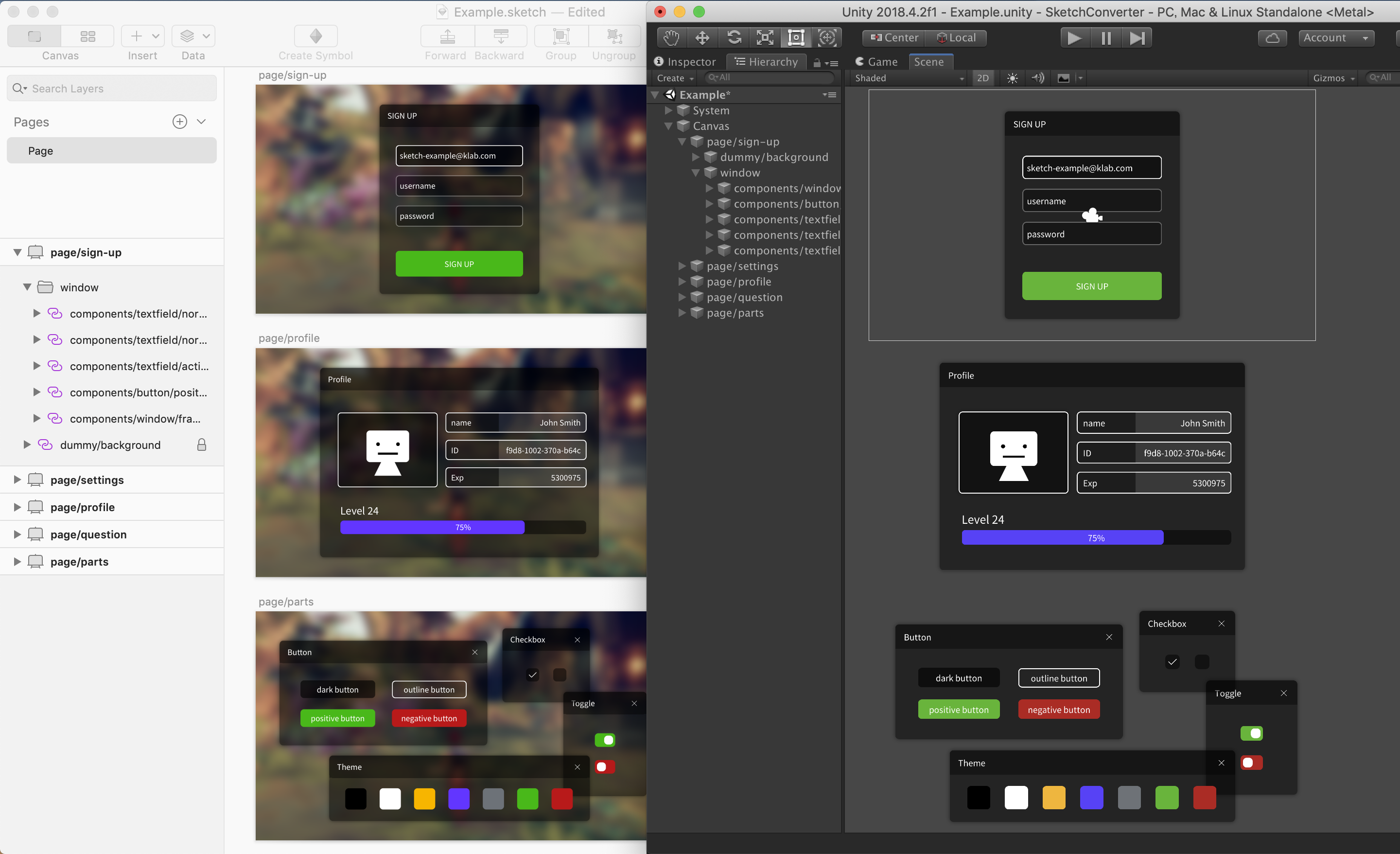Expand the page/settings layer in Sketch

(x=17, y=480)
